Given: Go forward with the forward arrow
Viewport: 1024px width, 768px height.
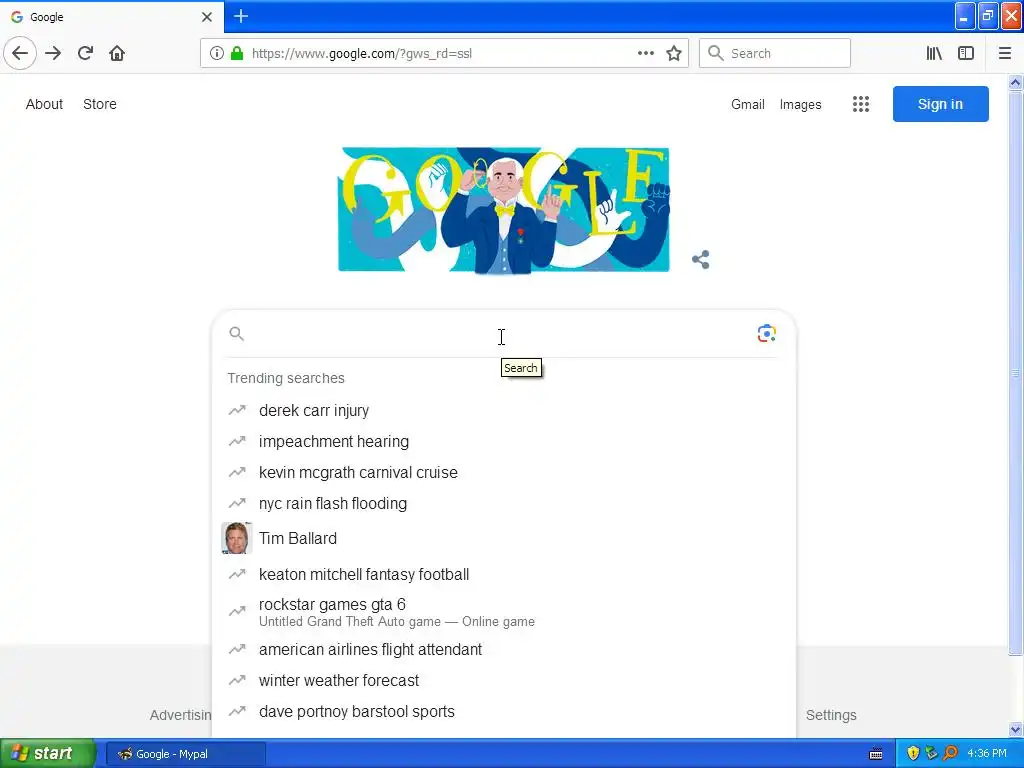Looking at the screenshot, I should click(53, 53).
